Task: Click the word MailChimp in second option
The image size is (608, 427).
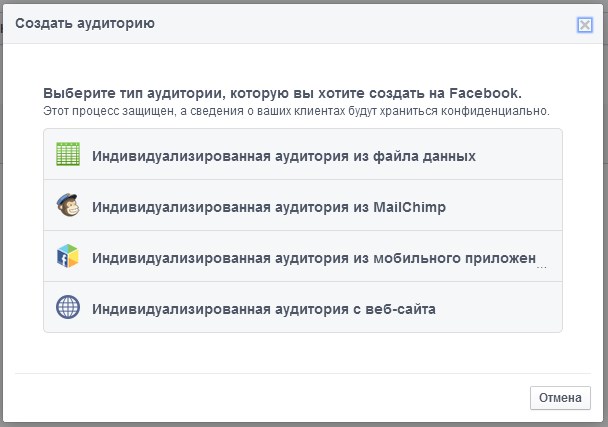Action: pos(409,207)
